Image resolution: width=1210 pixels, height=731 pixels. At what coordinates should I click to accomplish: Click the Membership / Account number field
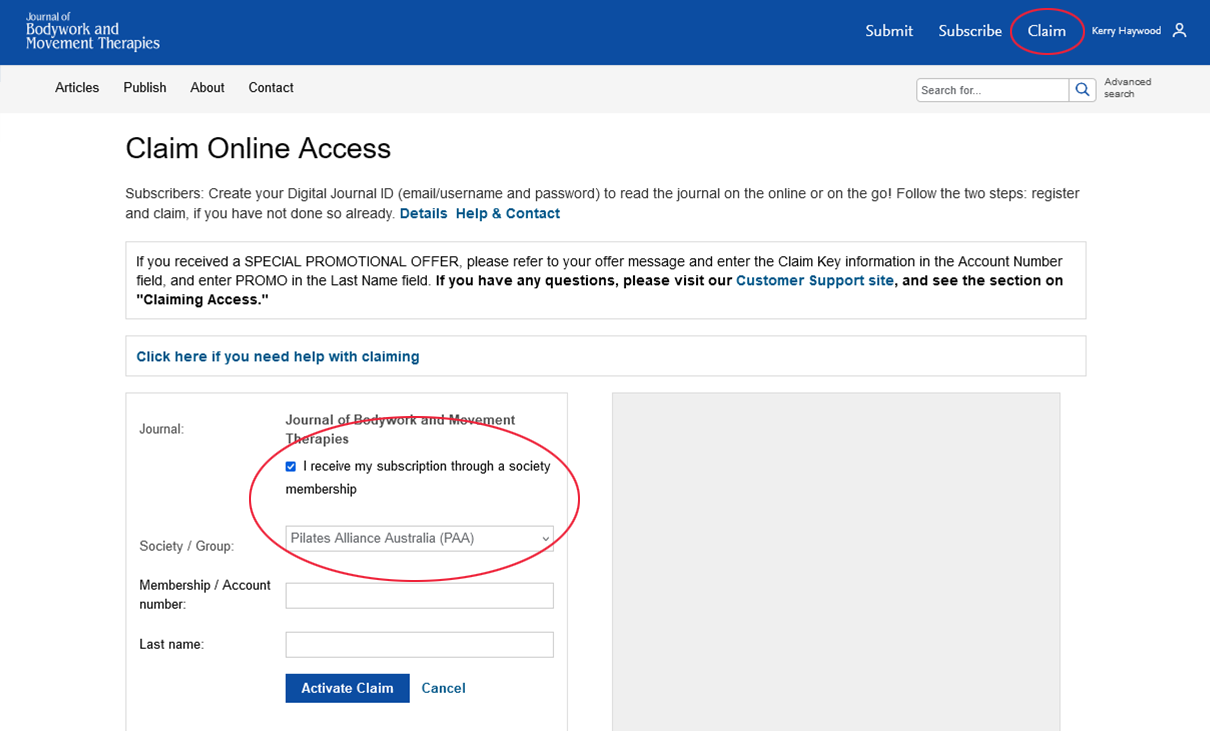[419, 596]
